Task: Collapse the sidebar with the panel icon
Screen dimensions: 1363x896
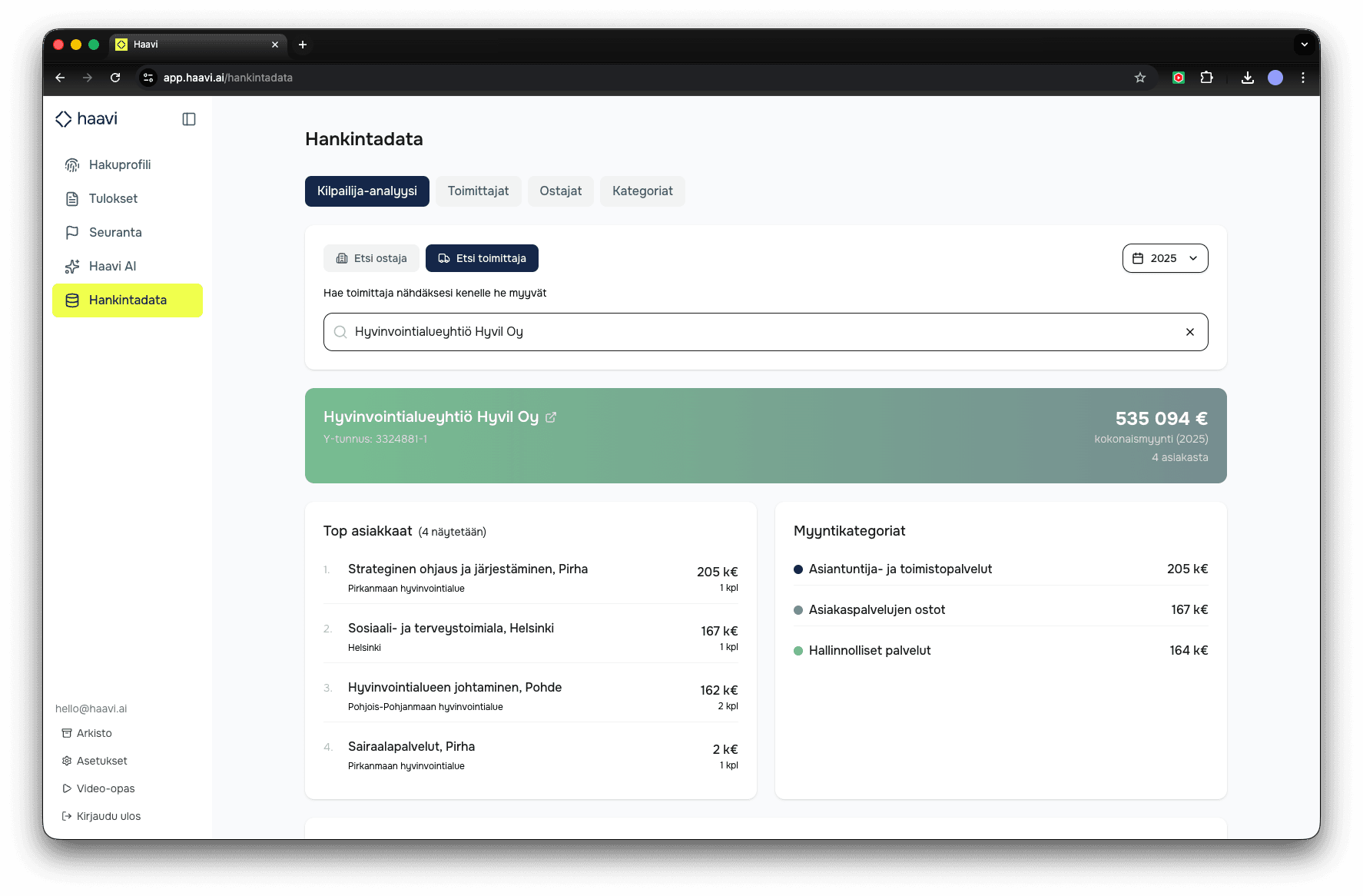Action: point(189,119)
